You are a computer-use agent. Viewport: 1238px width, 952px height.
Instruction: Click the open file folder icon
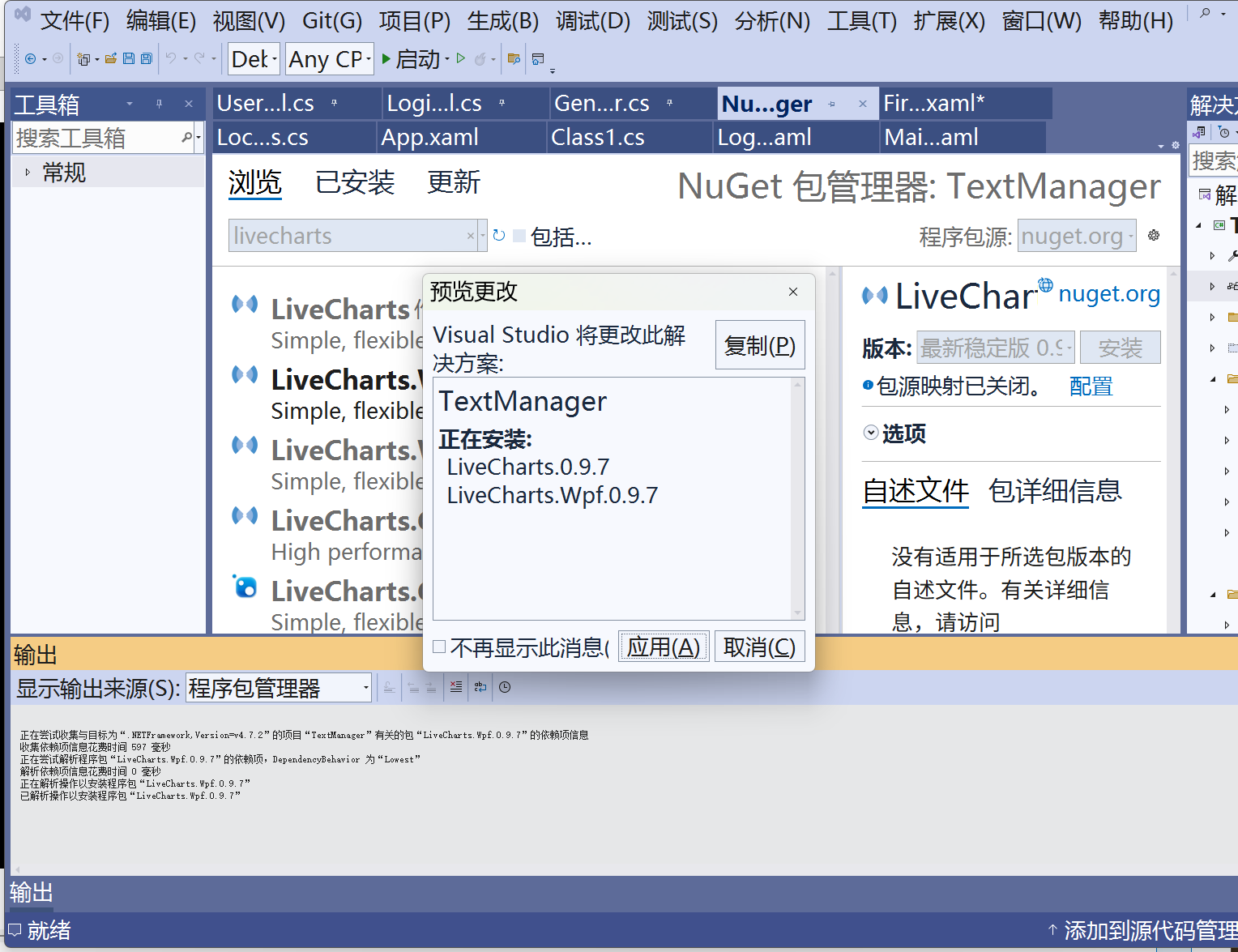(111, 58)
